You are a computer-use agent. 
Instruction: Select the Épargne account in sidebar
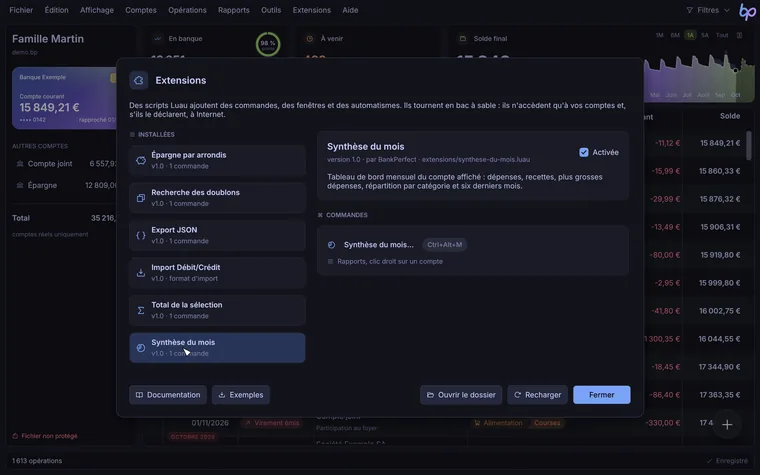(x=64, y=185)
